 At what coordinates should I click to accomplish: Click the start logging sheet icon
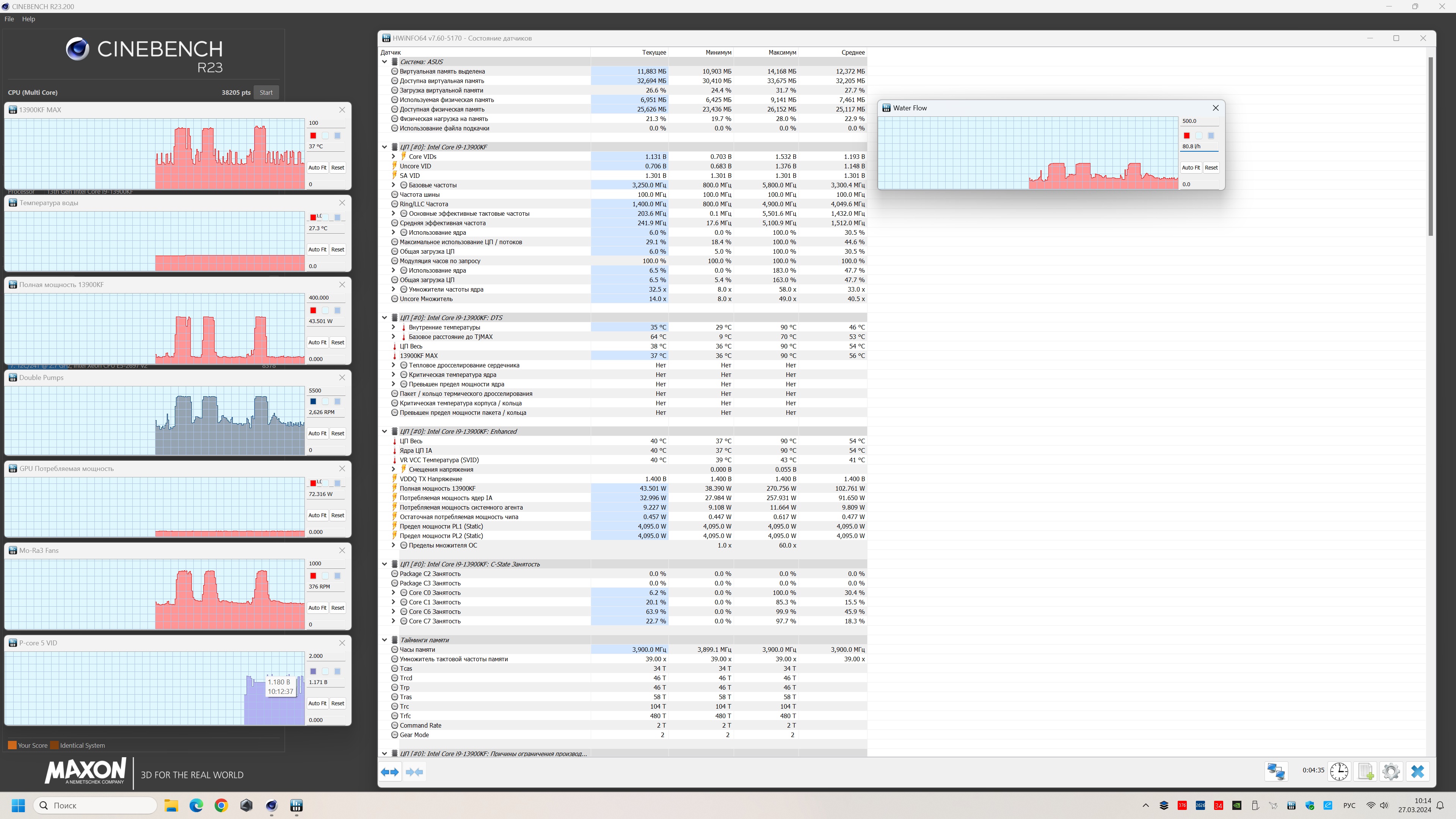(1365, 772)
